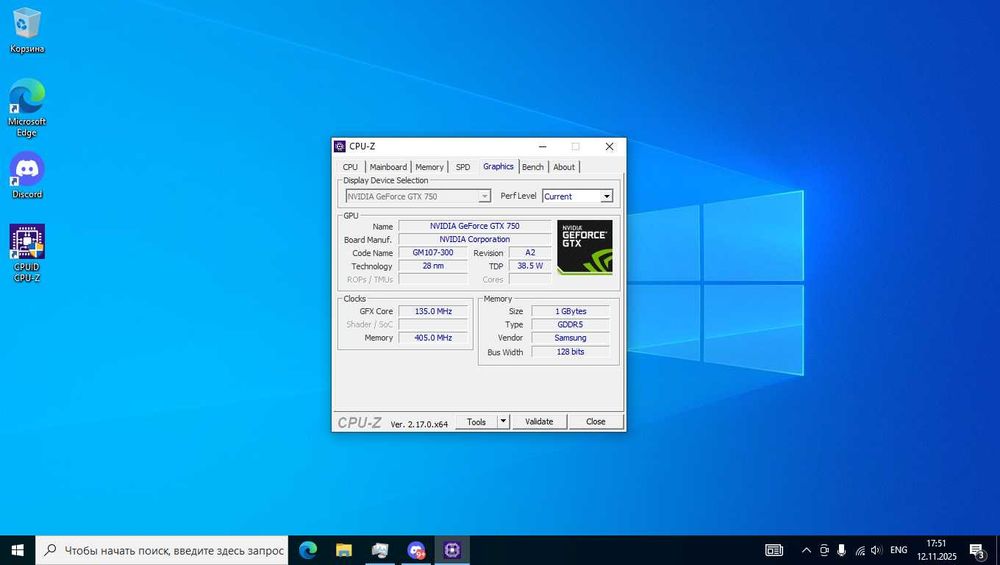Click the 28 nm technology value

coord(433,266)
